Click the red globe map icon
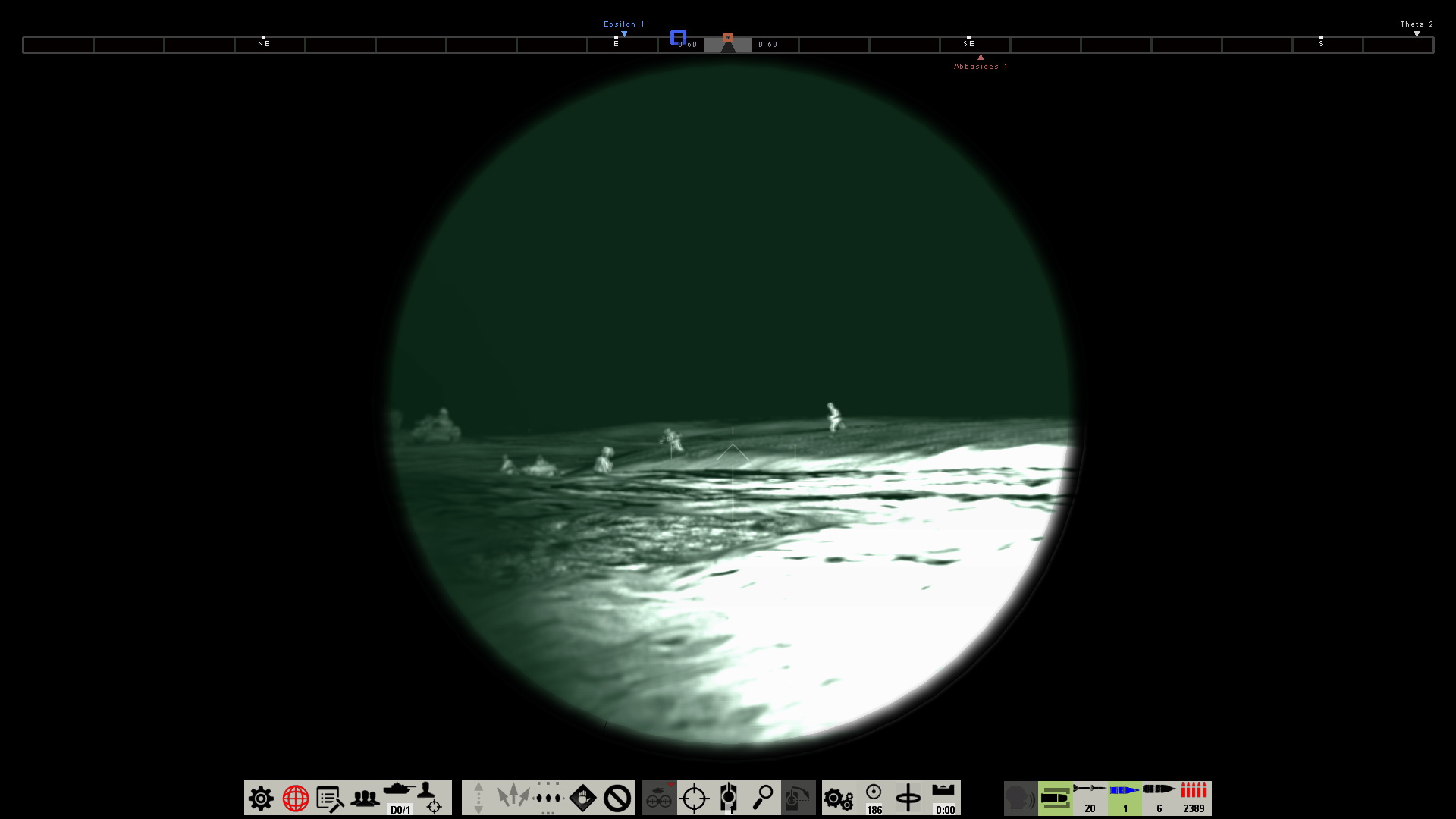 click(296, 798)
